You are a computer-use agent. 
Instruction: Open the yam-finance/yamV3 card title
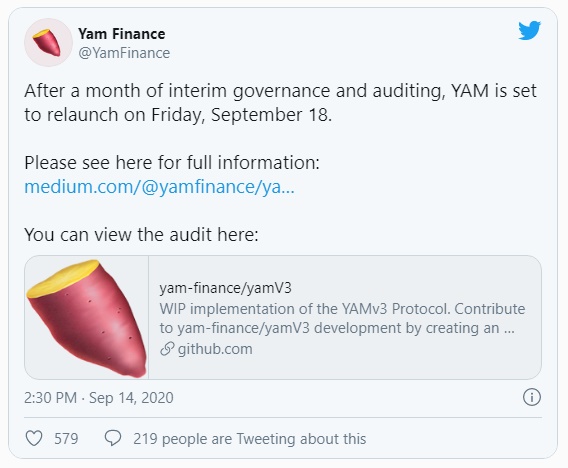click(225, 288)
